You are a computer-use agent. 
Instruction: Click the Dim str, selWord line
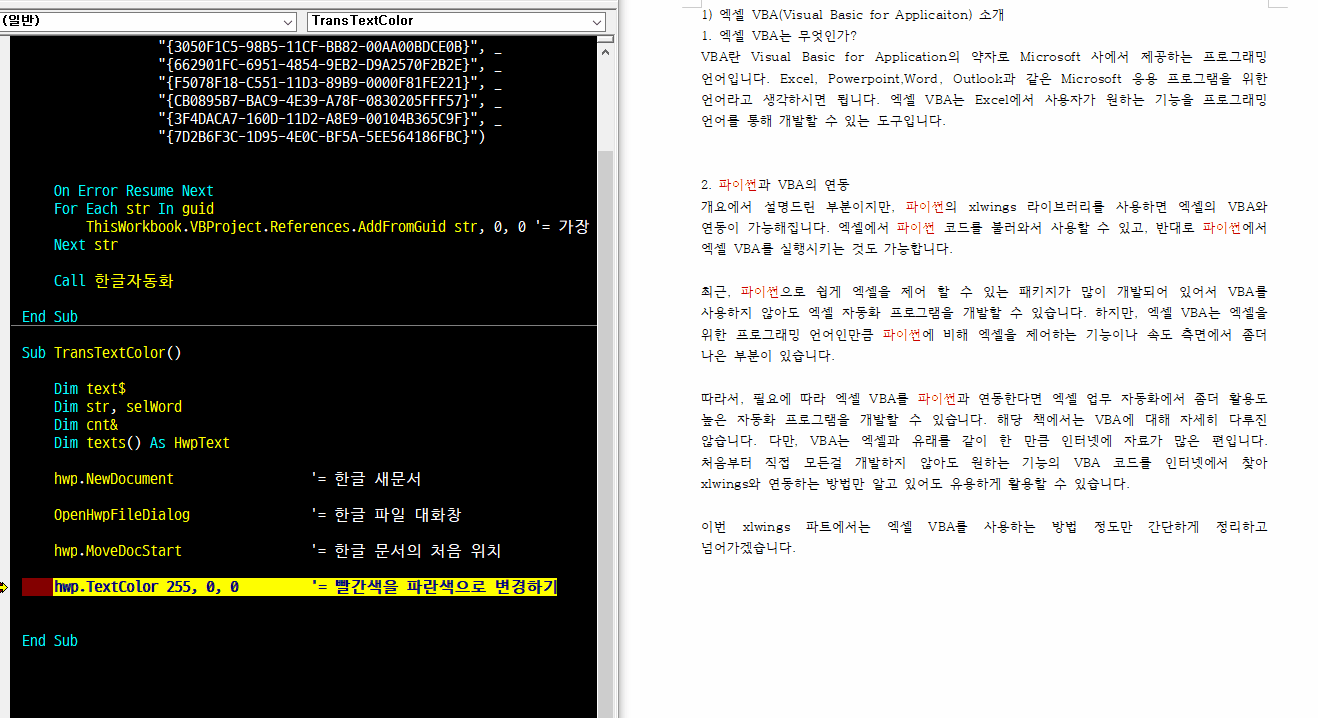click(118, 407)
